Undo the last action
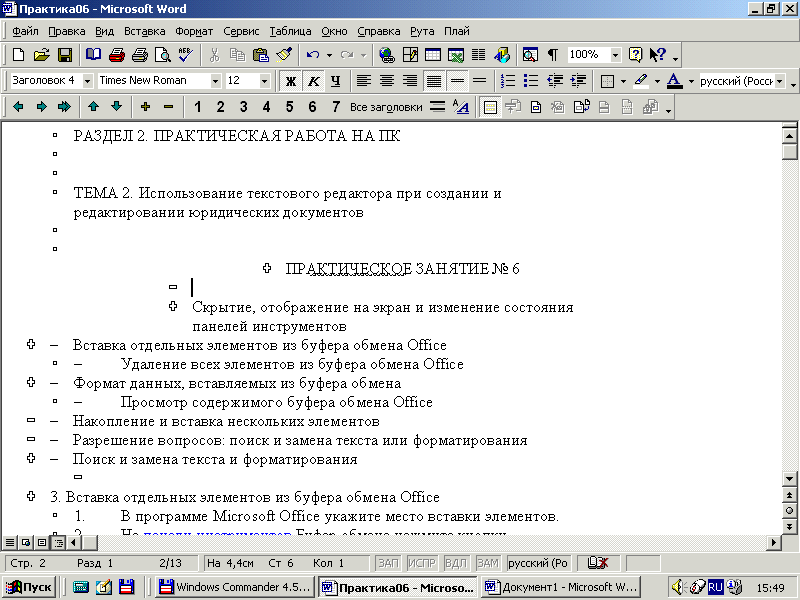Screen dimensions: 800x600 pyautogui.click(x=313, y=55)
